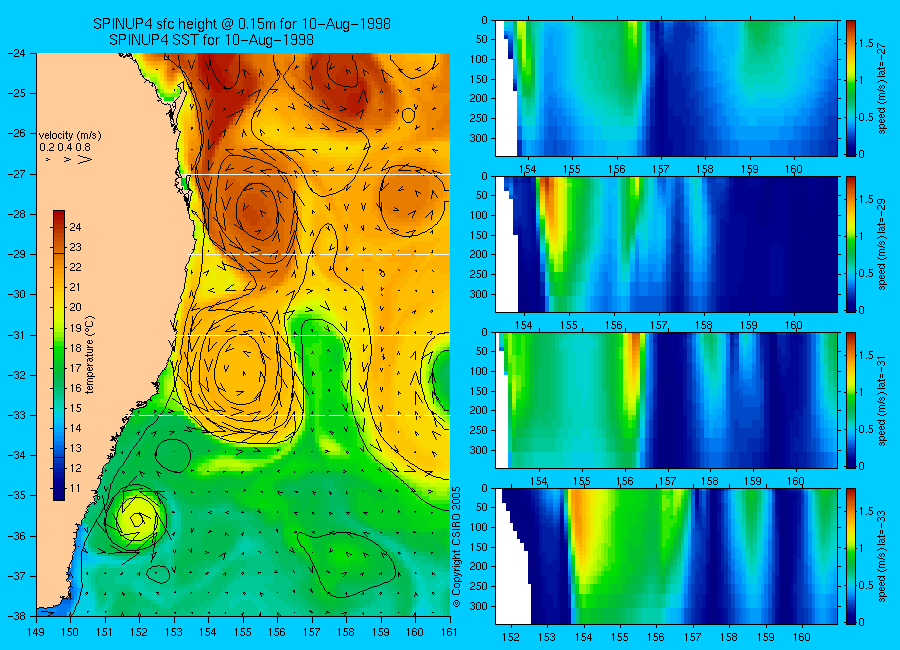
Task: Click the 'speed (m/s) lat=-33' label
Action: [x=882, y=556]
